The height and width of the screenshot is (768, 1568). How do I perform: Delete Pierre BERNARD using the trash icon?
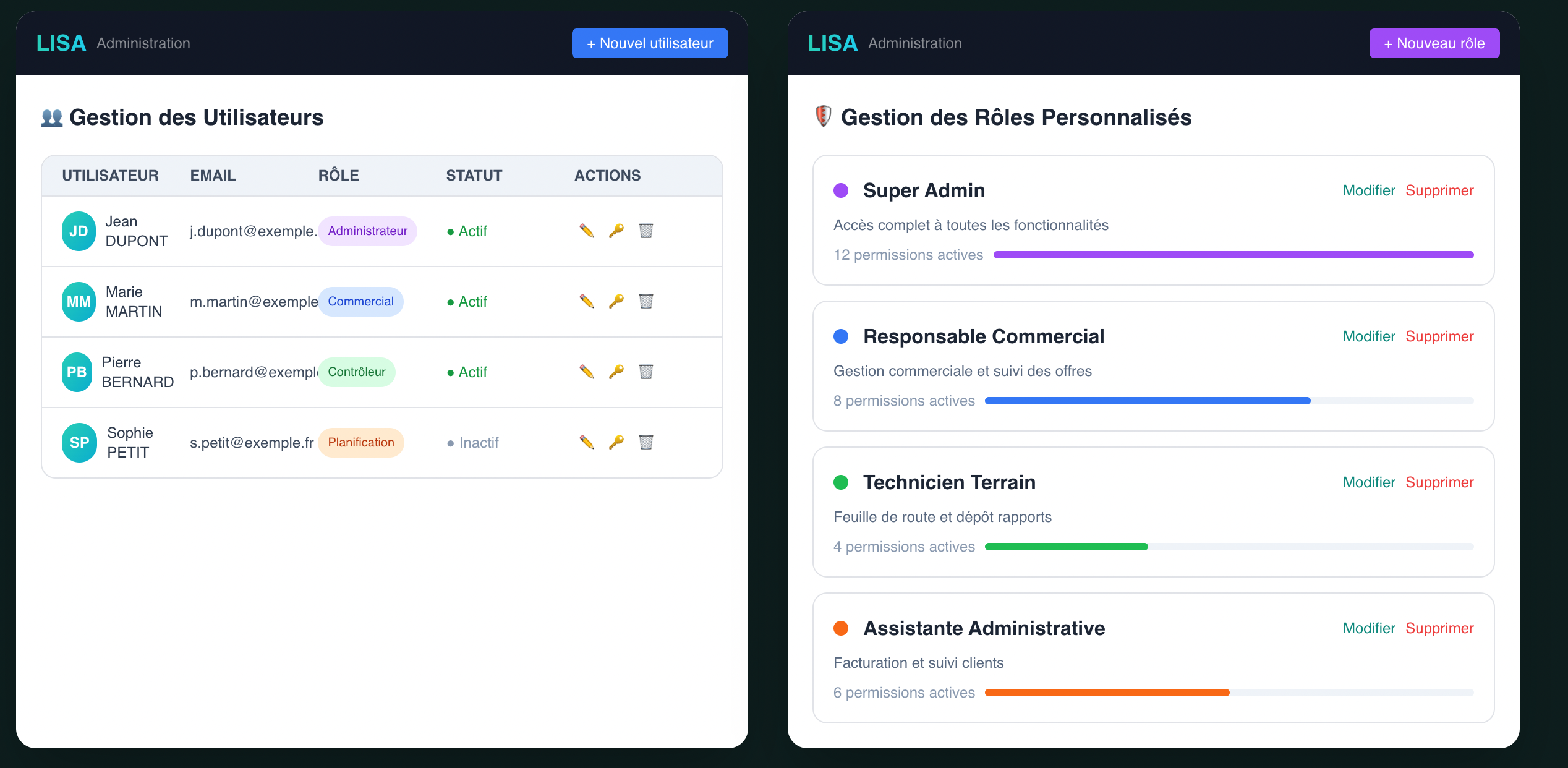[x=646, y=372]
